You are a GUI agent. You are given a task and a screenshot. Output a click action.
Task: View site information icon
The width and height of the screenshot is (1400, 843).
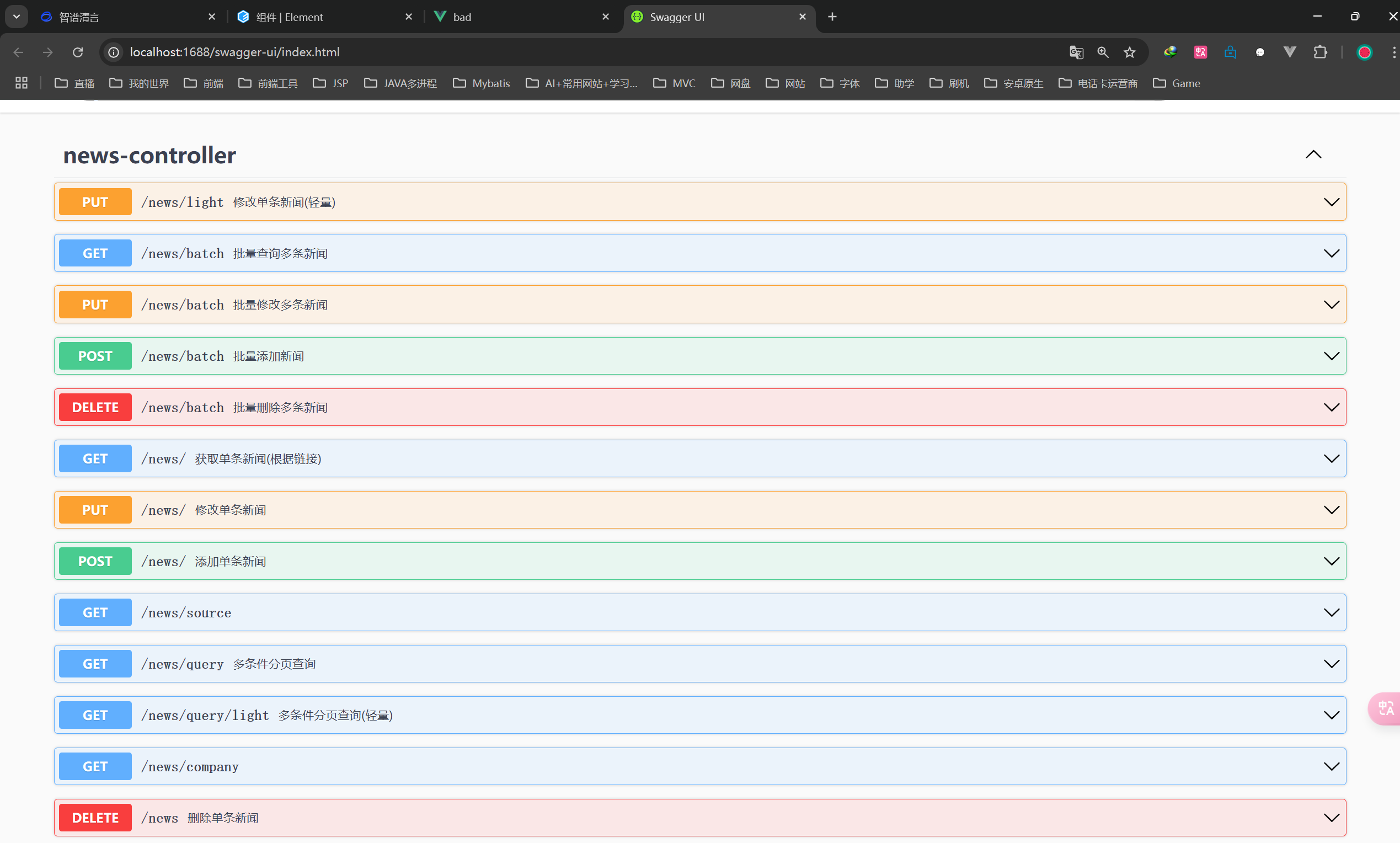click(x=114, y=52)
